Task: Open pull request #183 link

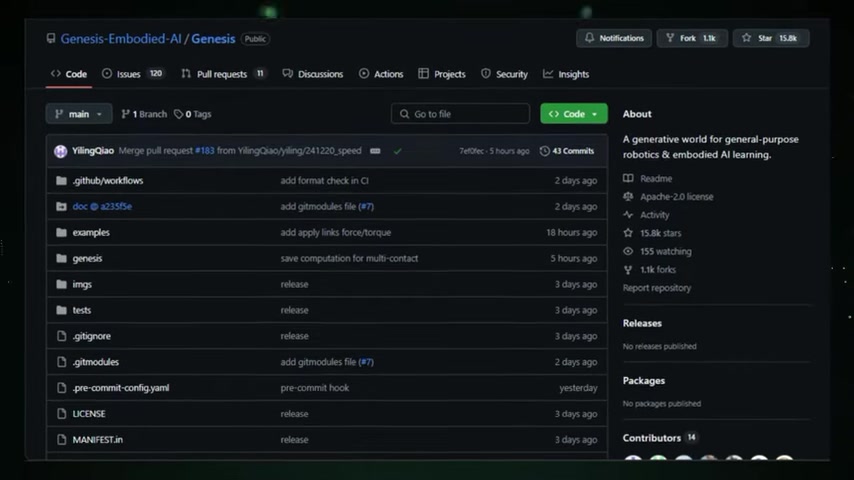Action: coord(205,151)
